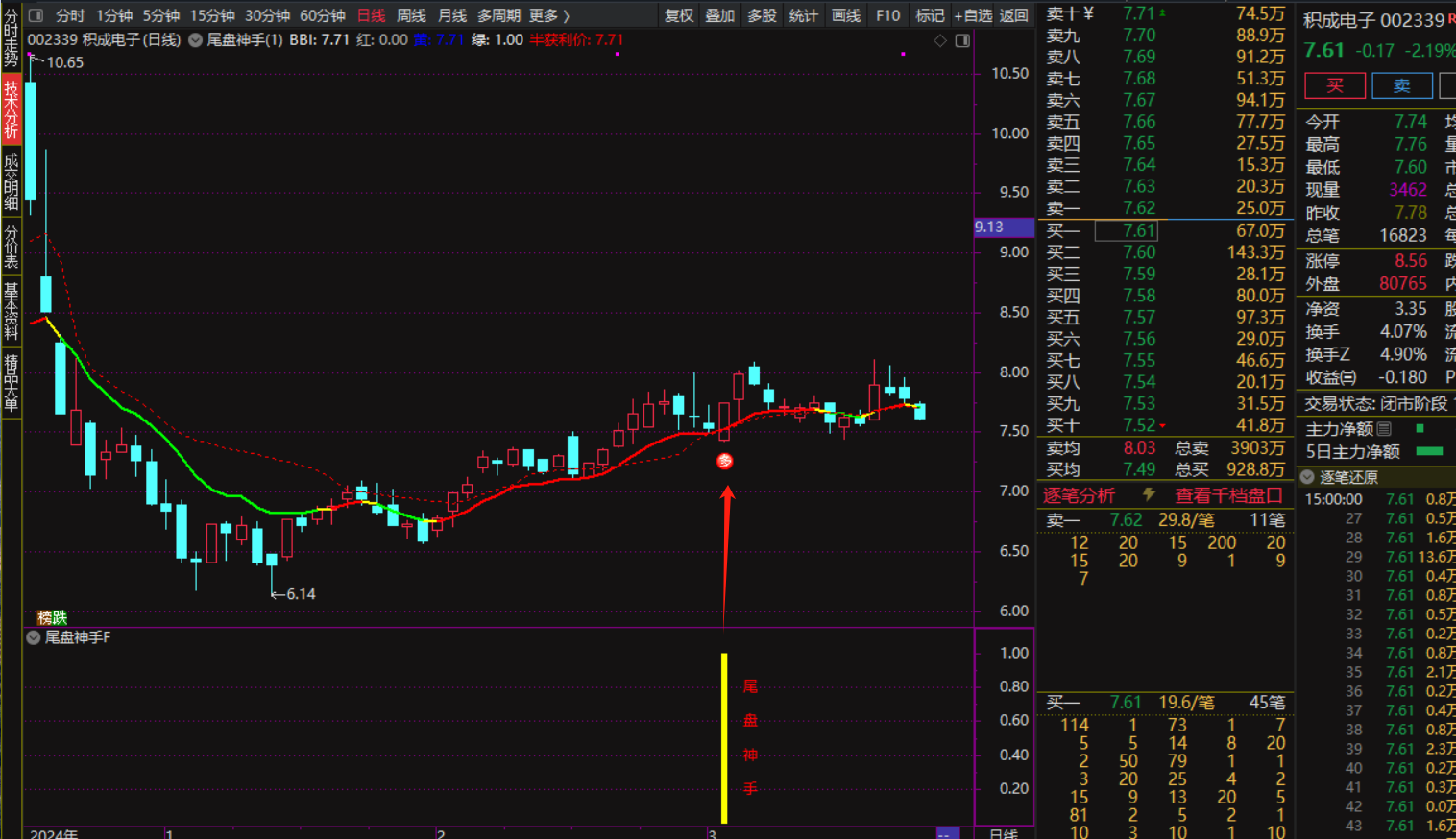Expand the 尾盘神手(1) indicator dropdown
Image resolution: width=1456 pixels, height=839 pixels.
[x=196, y=40]
